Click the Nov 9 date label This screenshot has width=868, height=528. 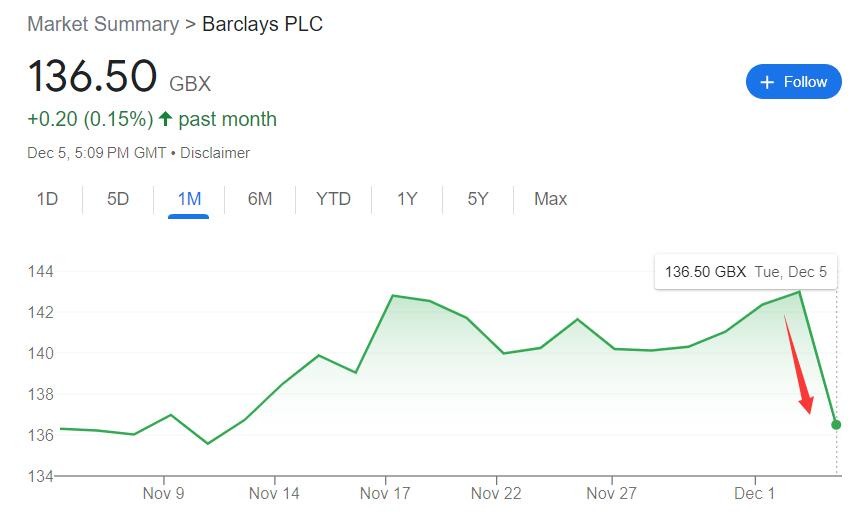click(x=163, y=493)
